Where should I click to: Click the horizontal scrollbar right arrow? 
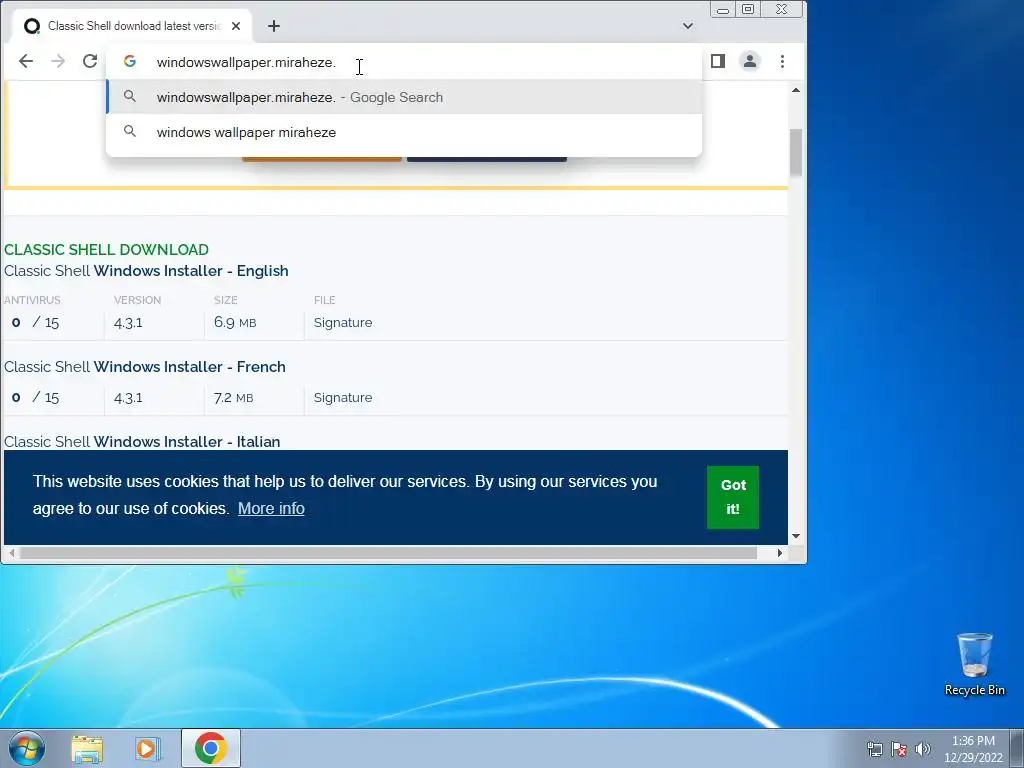(780, 553)
